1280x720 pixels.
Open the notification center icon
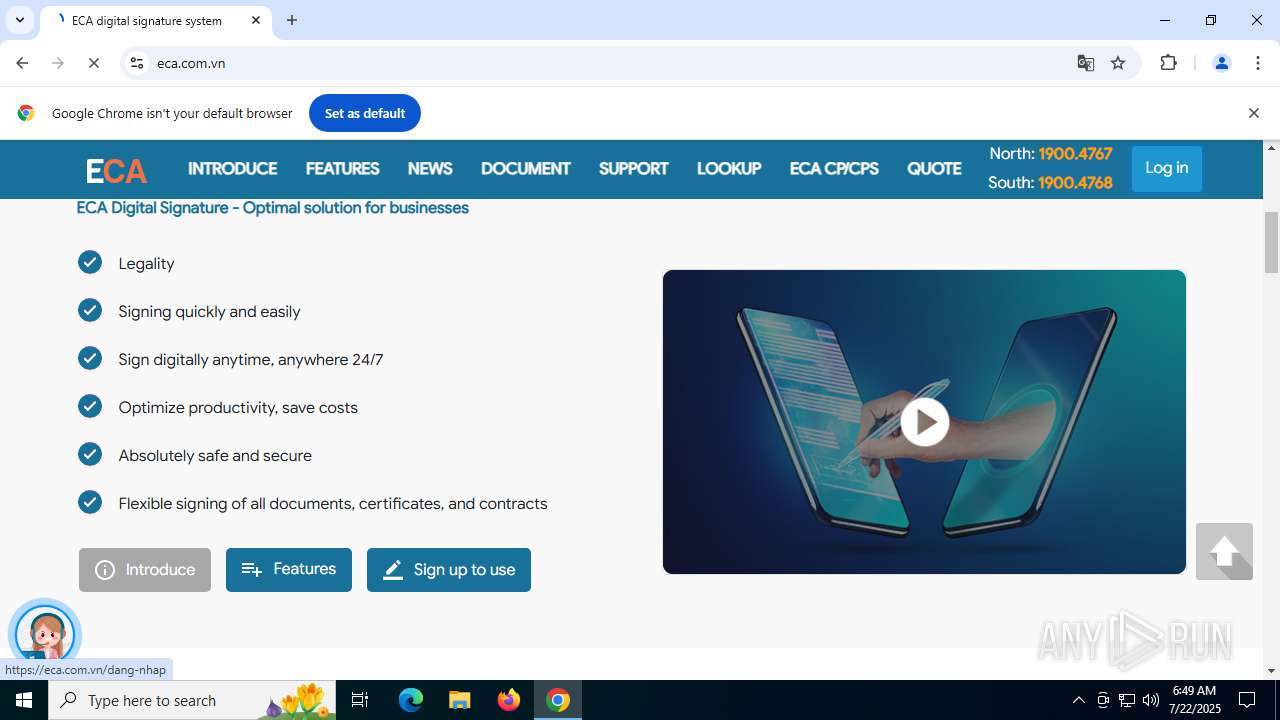(x=1247, y=700)
